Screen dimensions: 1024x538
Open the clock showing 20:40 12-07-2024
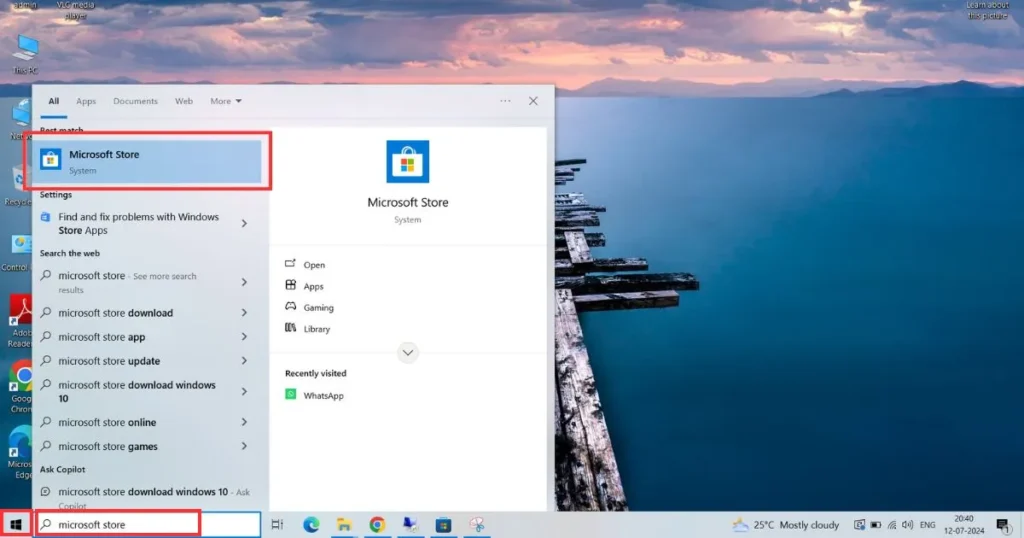[964, 524]
